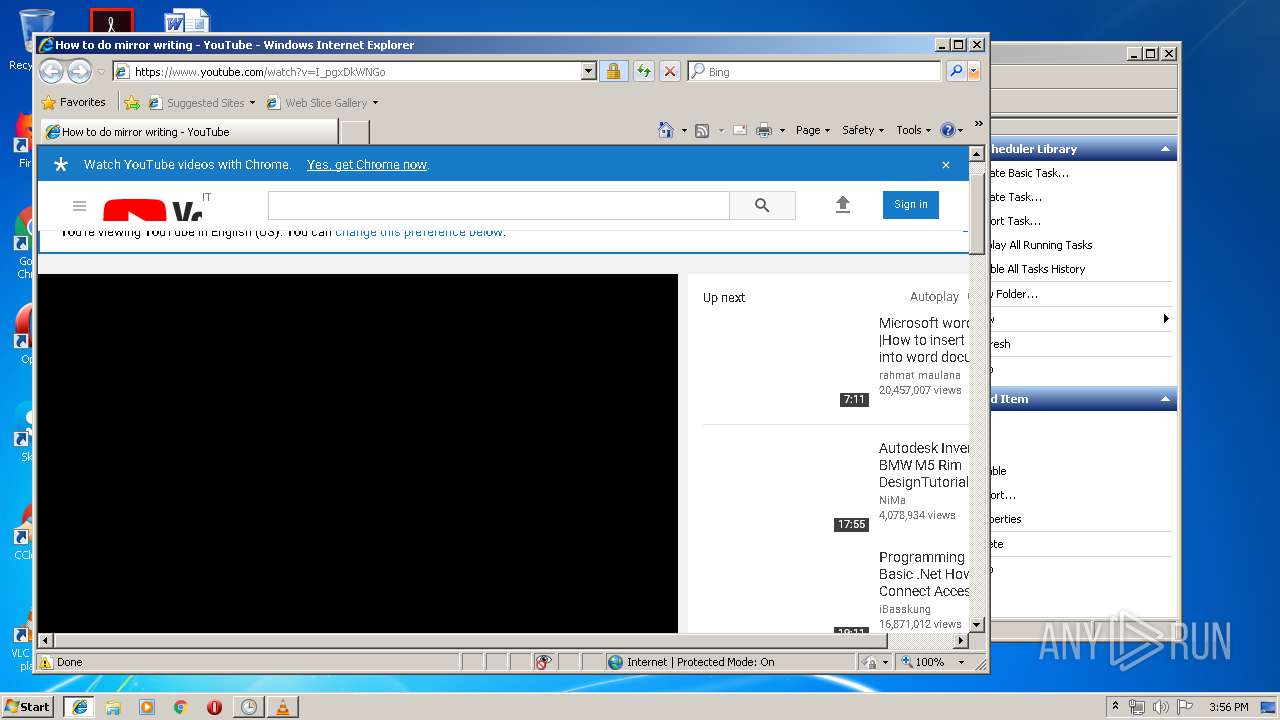
Task: Open Suggested Sites favorites item
Action: tap(201, 103)
